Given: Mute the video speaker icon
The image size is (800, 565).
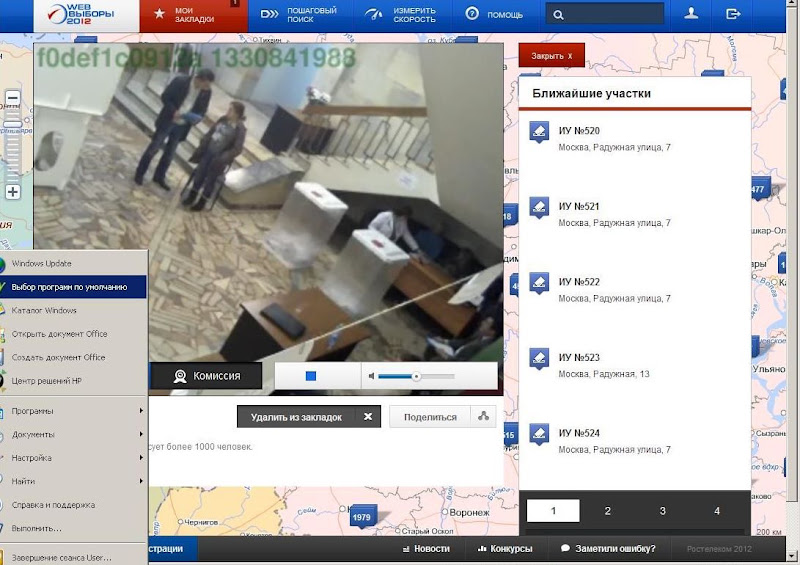Looking at the screenshot, I should (x=371, y=376).
